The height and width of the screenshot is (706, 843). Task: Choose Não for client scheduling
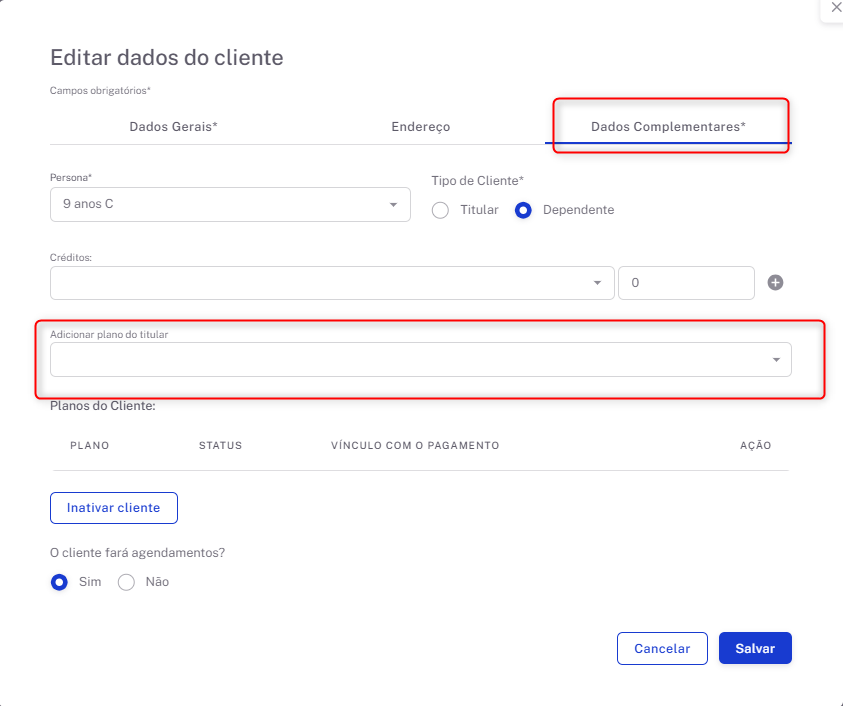126,582
